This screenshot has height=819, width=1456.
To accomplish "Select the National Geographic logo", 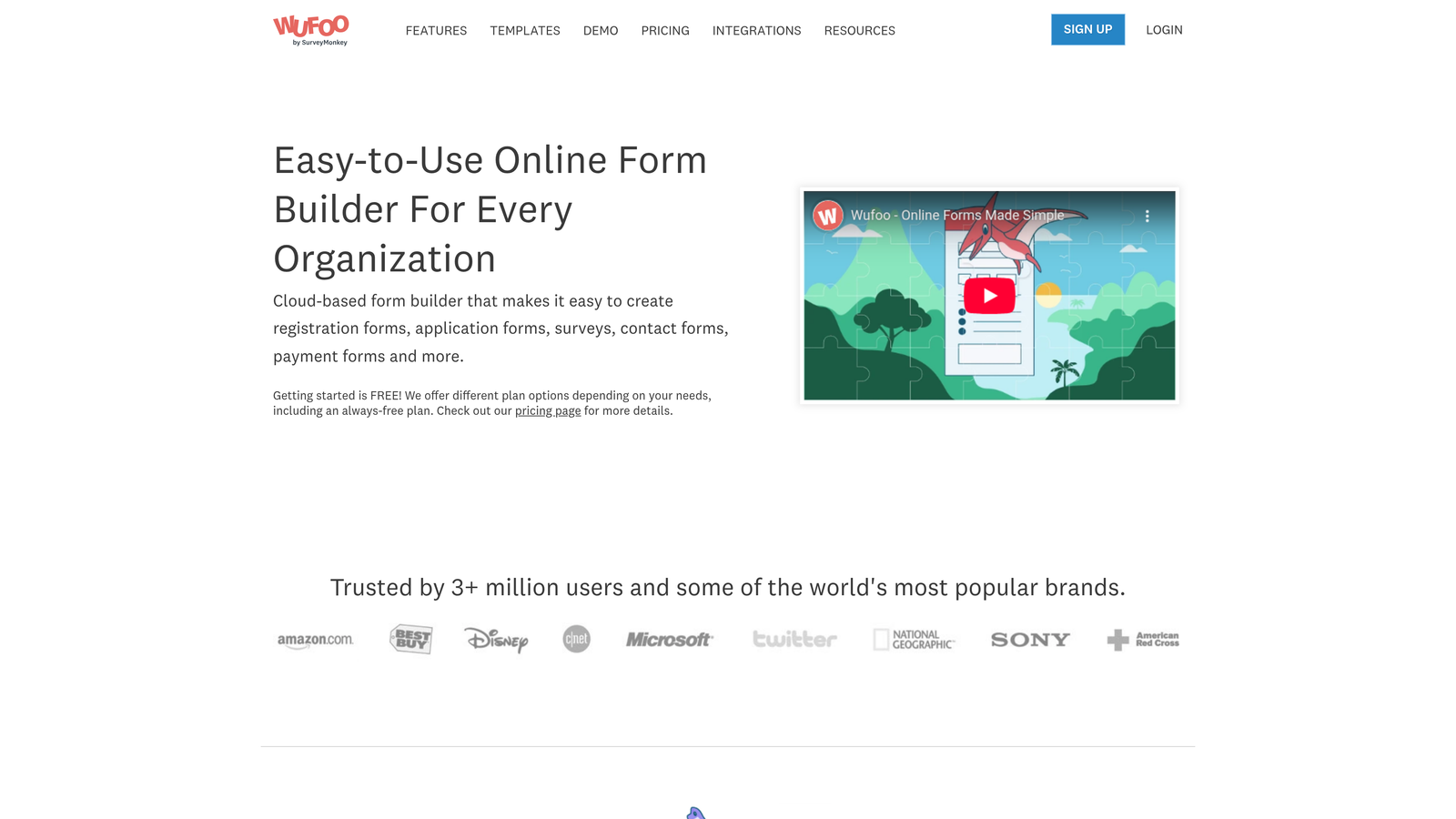I will click(x=913, y=639).
